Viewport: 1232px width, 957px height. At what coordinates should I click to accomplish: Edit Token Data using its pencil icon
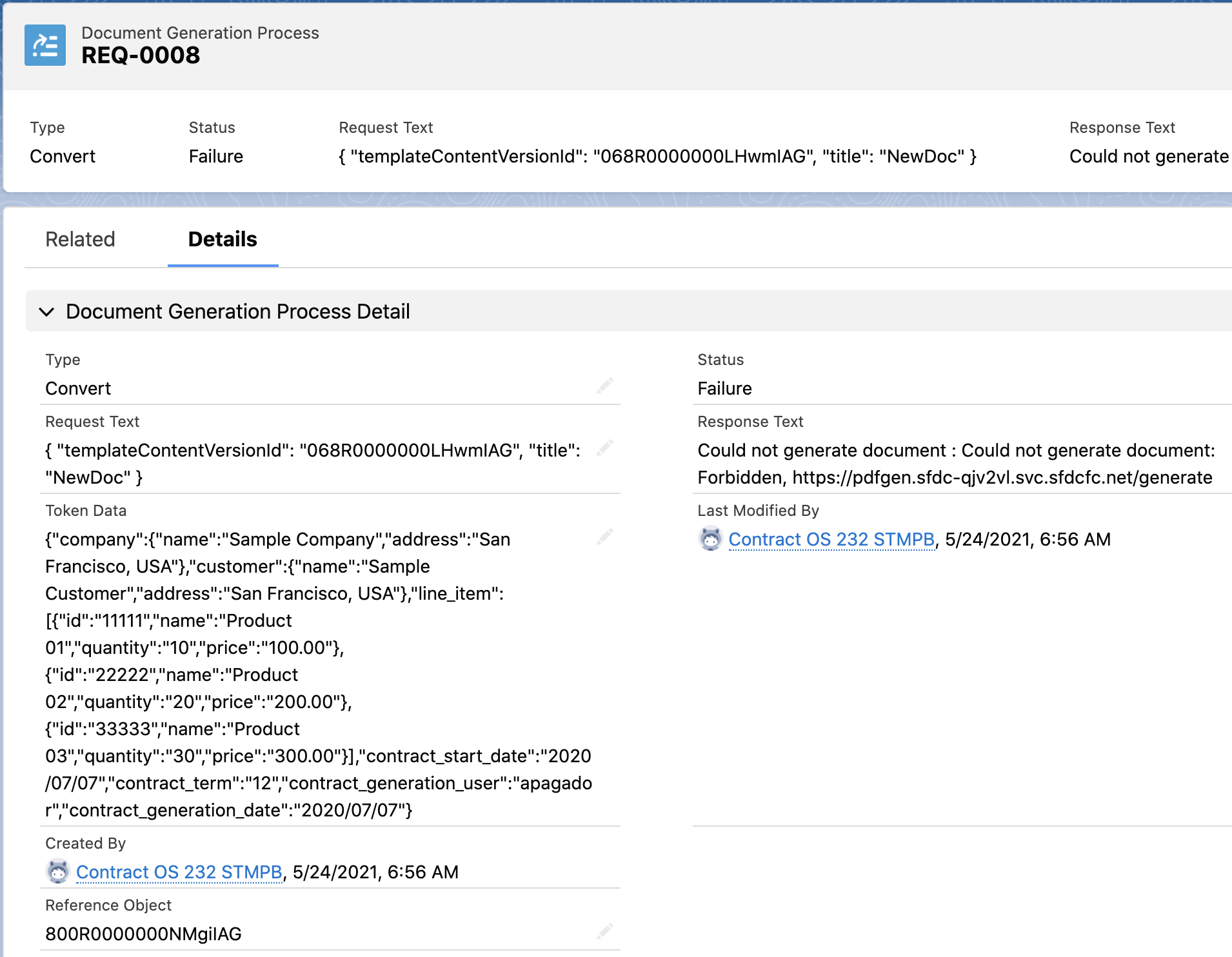point(605,537)
